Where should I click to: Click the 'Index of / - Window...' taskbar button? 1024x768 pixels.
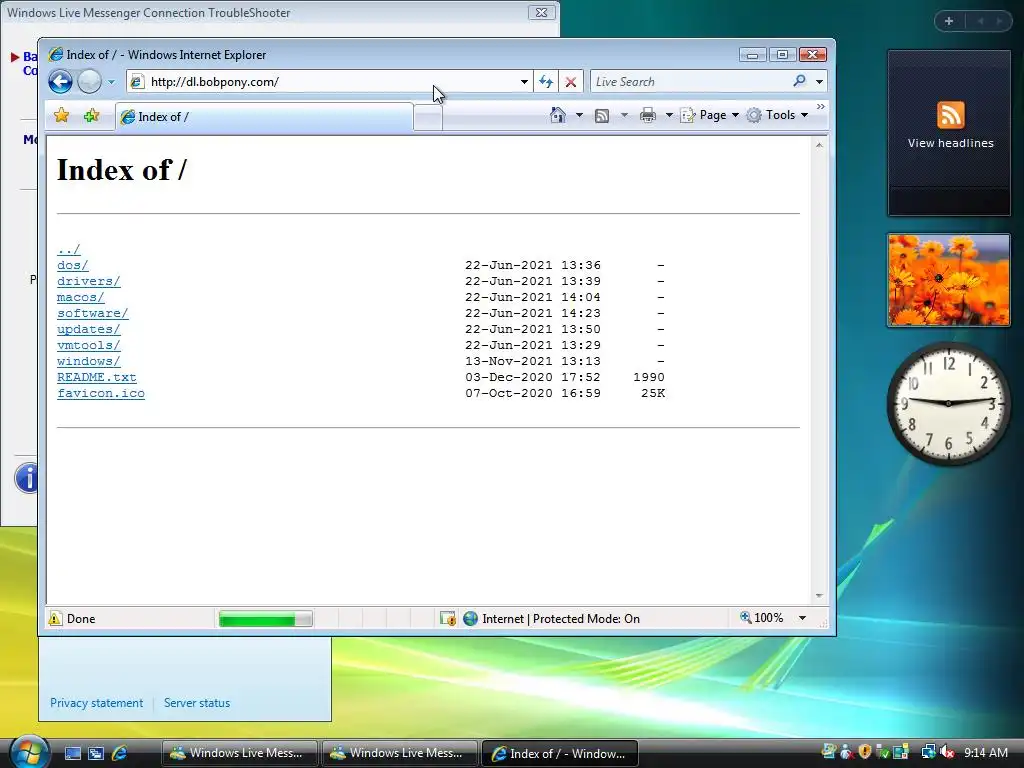[x=559, y=753]
